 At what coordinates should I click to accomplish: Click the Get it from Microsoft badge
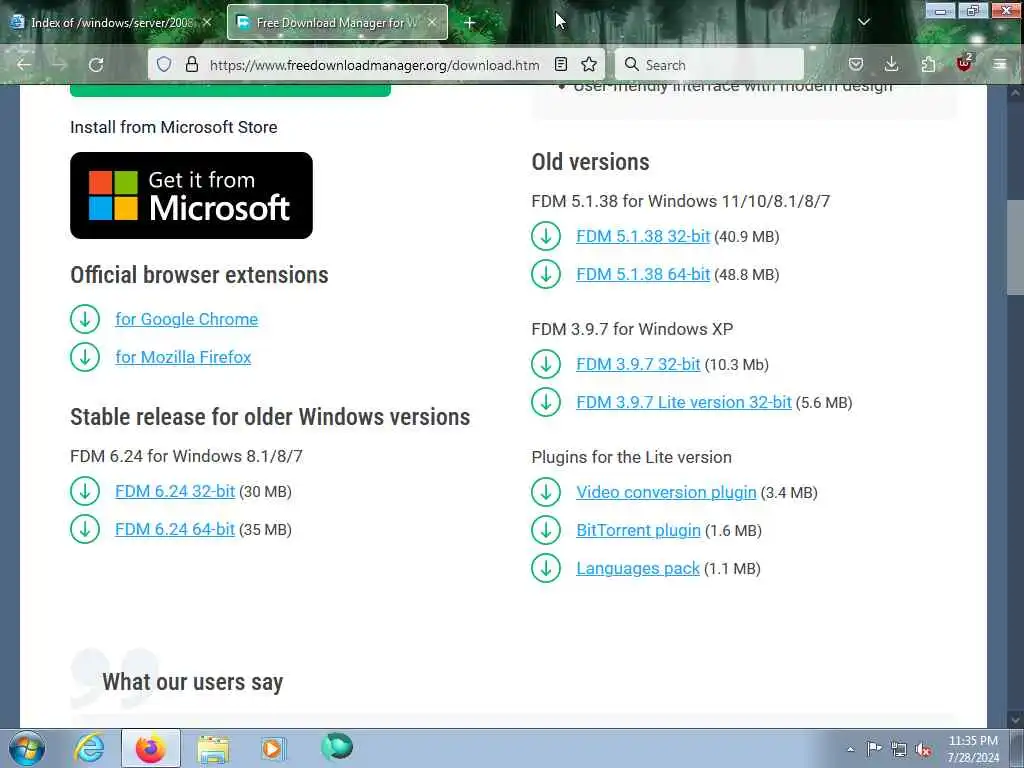pos(191,195)
